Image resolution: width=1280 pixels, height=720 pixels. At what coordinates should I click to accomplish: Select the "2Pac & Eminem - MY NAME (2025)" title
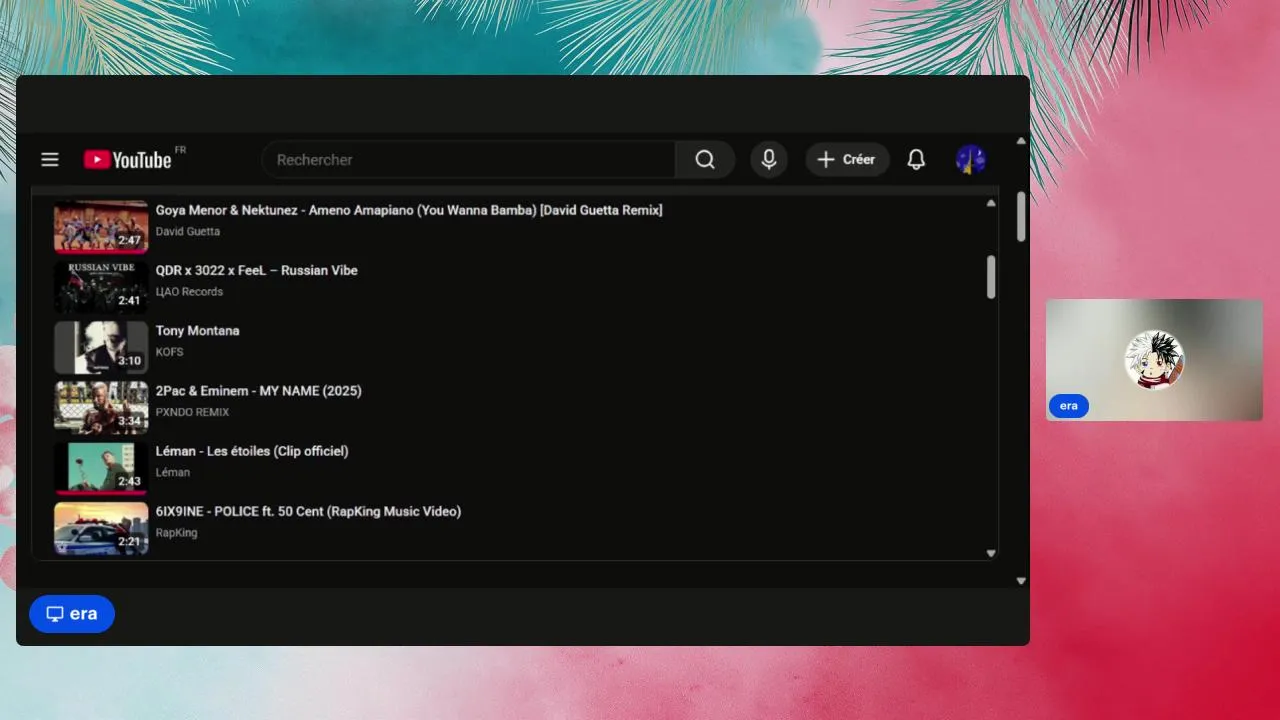point(258,391)
